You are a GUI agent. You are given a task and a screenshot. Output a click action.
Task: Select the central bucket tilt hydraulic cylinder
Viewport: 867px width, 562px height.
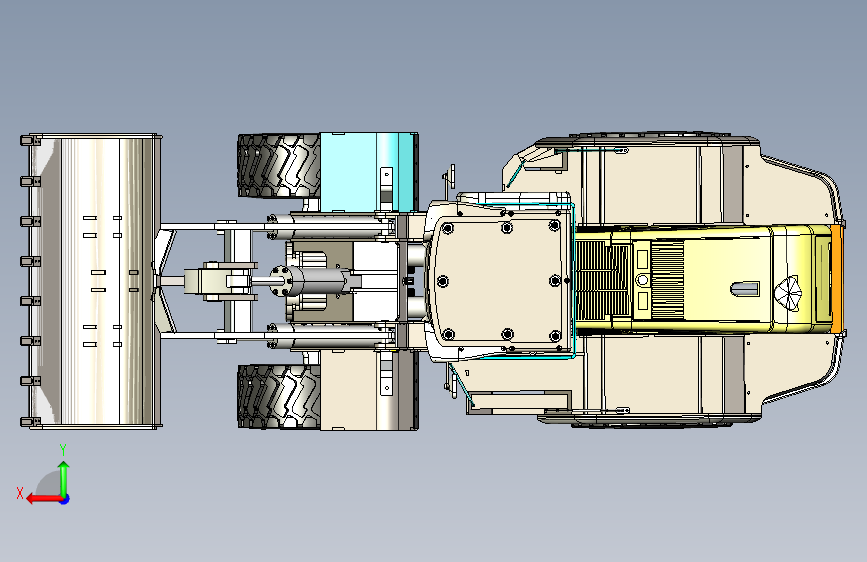click(315, 281)
